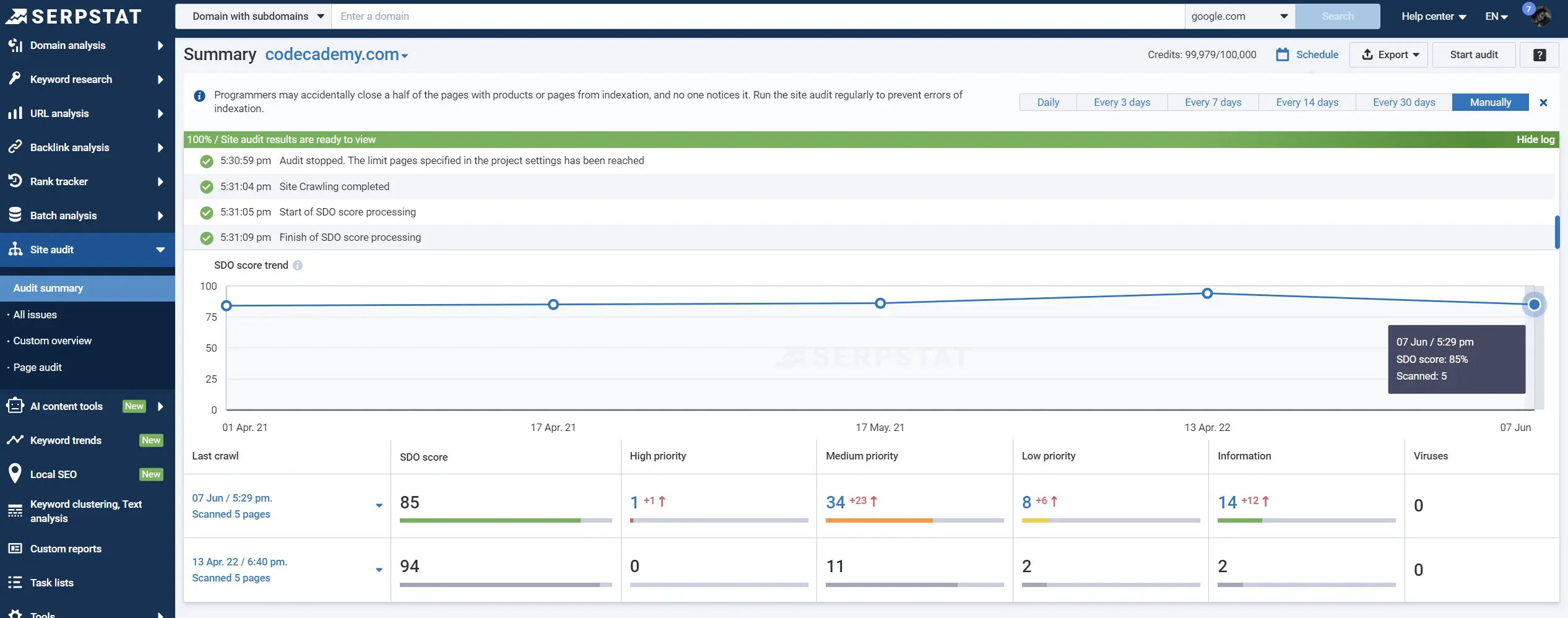Open the Schedule calendar icon
Viewport: 1568px width, 618px height.
click(x=1283, y=54)
